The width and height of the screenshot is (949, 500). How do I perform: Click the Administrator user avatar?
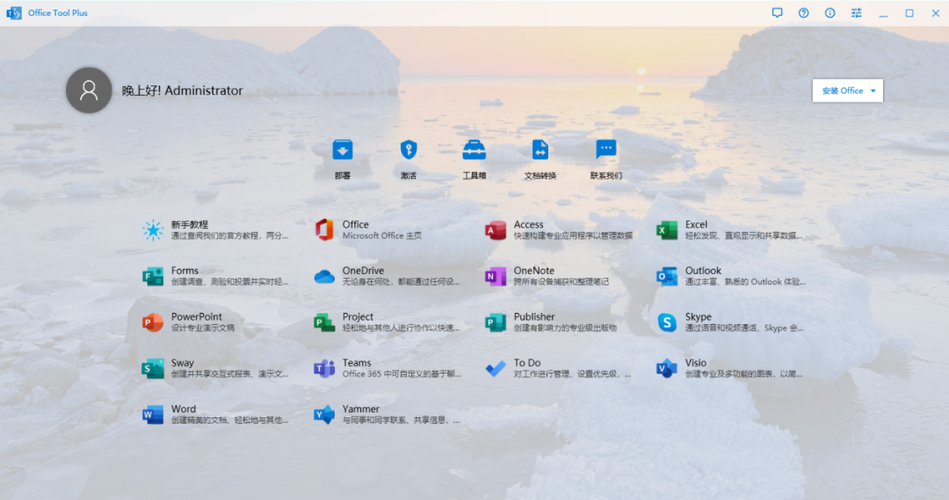point(89,90)
